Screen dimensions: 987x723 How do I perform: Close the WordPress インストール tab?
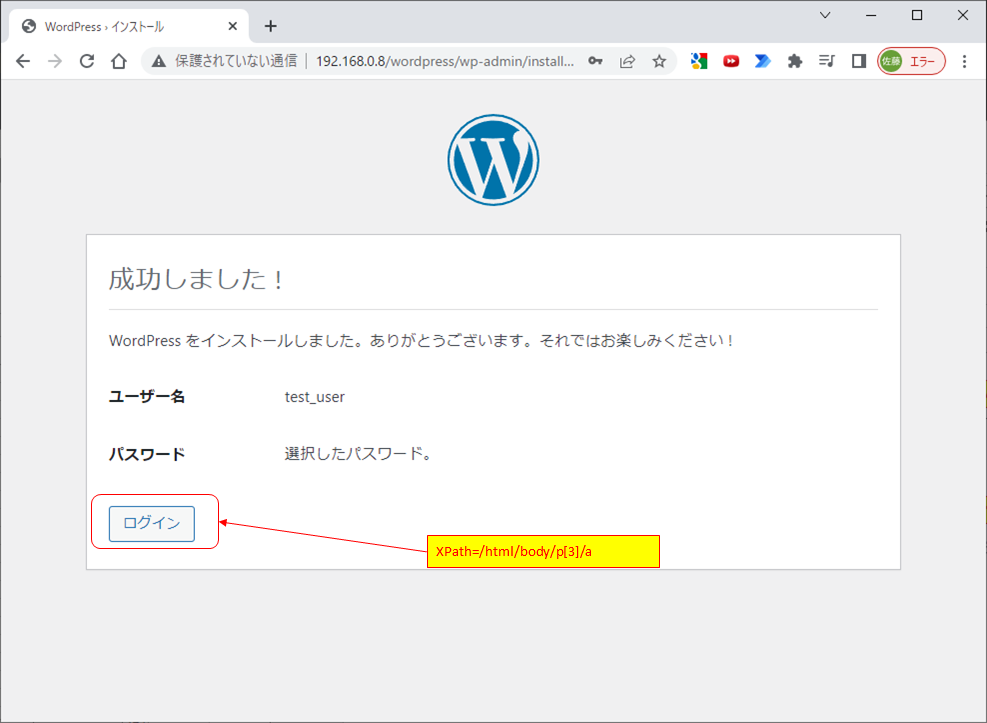(x=232, y=26)
